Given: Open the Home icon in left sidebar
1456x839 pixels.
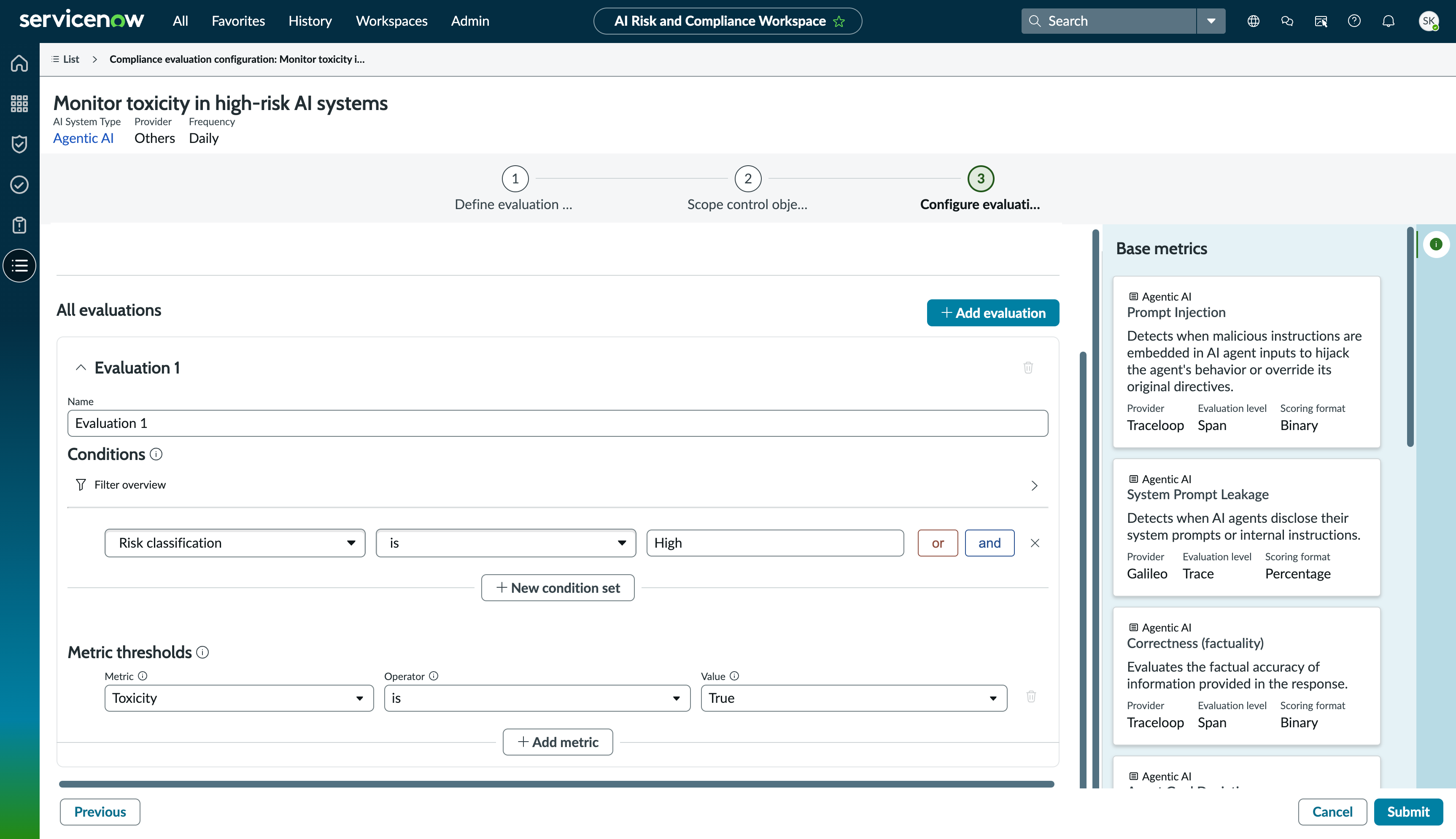Looking at the screenshot, I should (19, 63).
